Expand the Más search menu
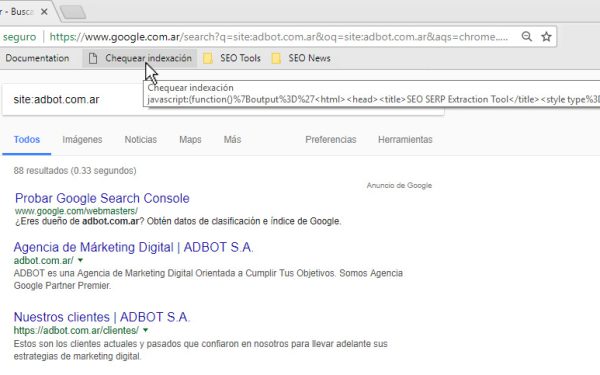The width and height of the screenshot is (600, 375). [x=232, y=140]
